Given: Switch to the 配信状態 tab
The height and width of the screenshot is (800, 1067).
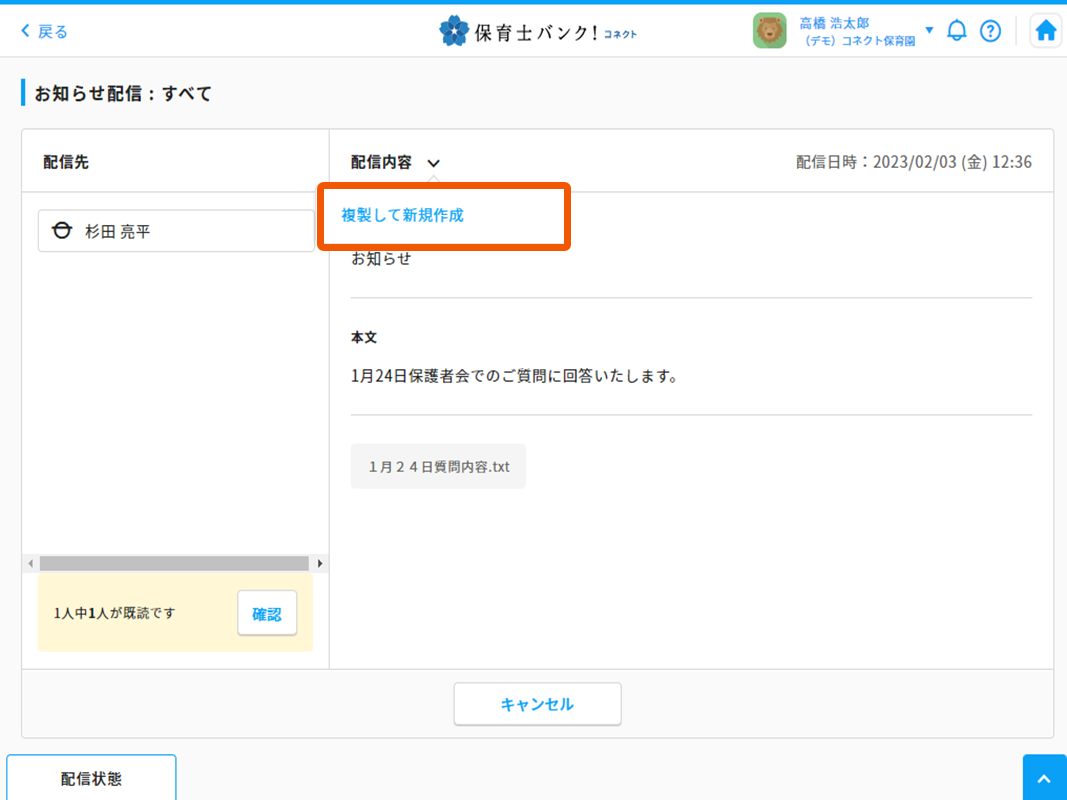Looking at the screenshot, I should coord(91,779).
